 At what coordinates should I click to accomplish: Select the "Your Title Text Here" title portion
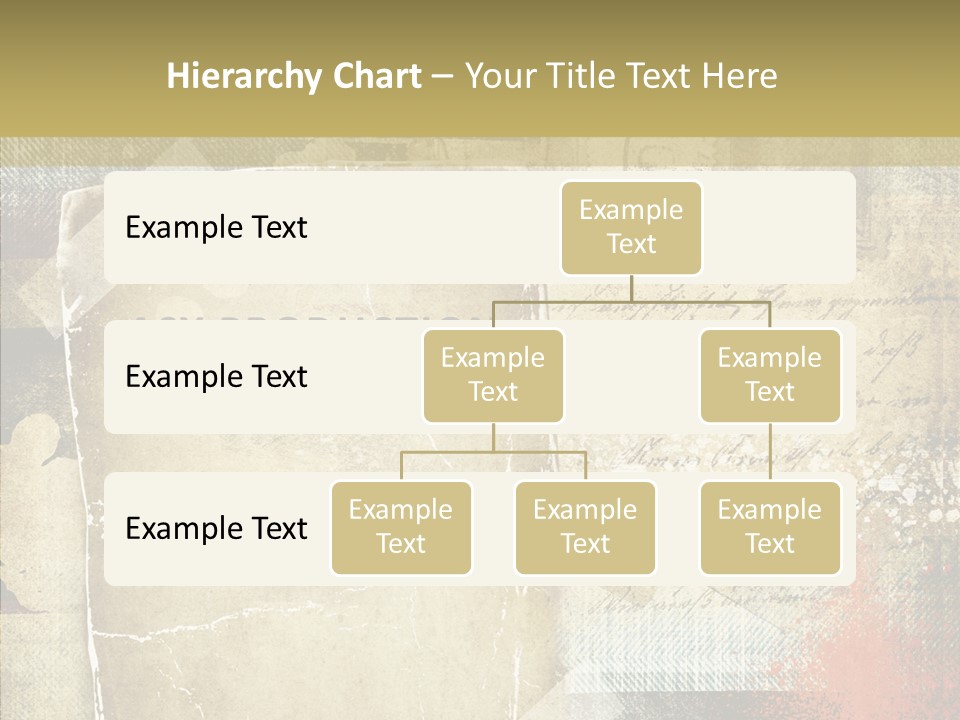tap(621, 76)
